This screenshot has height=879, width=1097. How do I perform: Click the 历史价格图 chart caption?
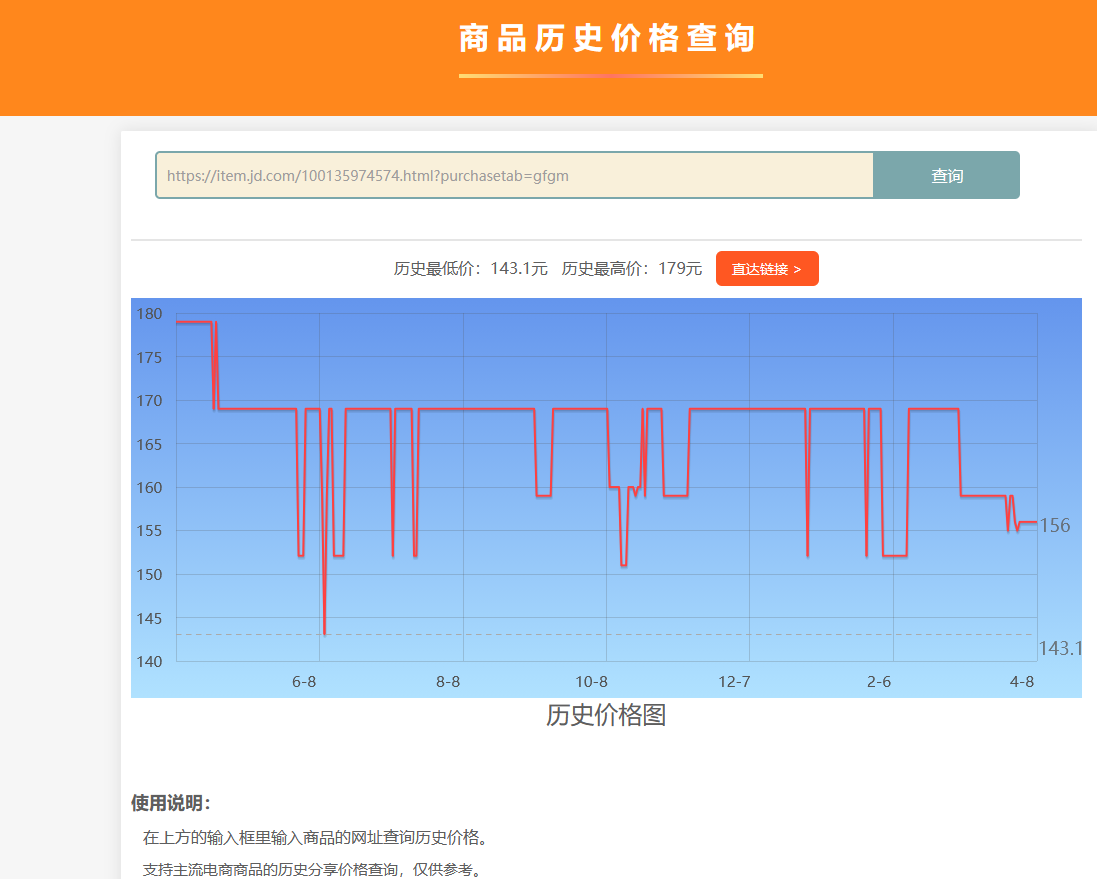606,716
